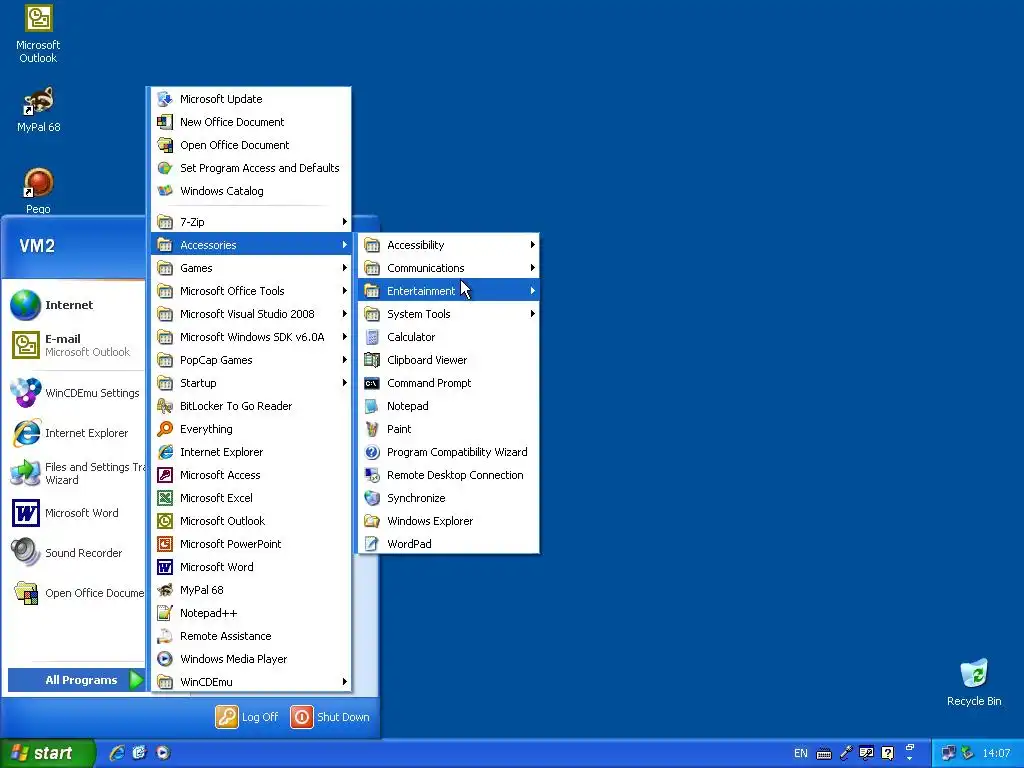Image resolution: width=1024 pixels, height=768 pixels.
Task: Launch Clipboard Viewer
Action: [449, 360]
